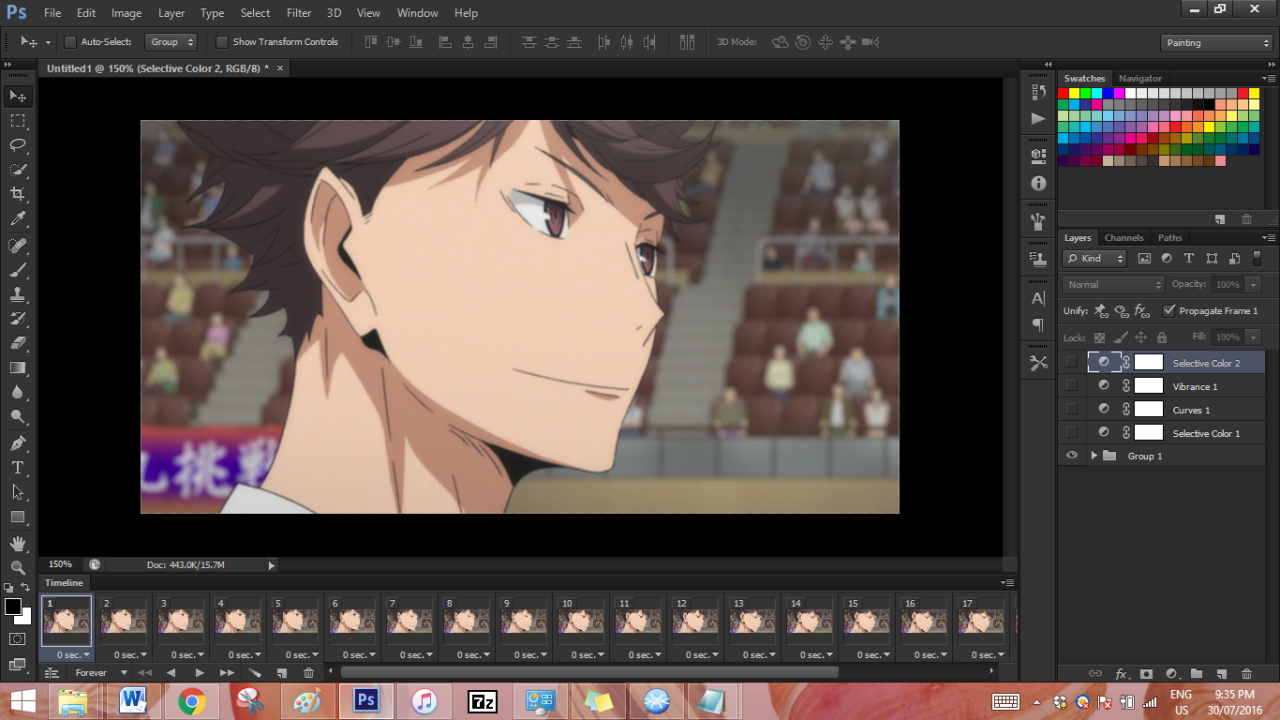Pick the red swatch in Swatches
The width and height of the screenshot is (1280, 720).
1064,93
